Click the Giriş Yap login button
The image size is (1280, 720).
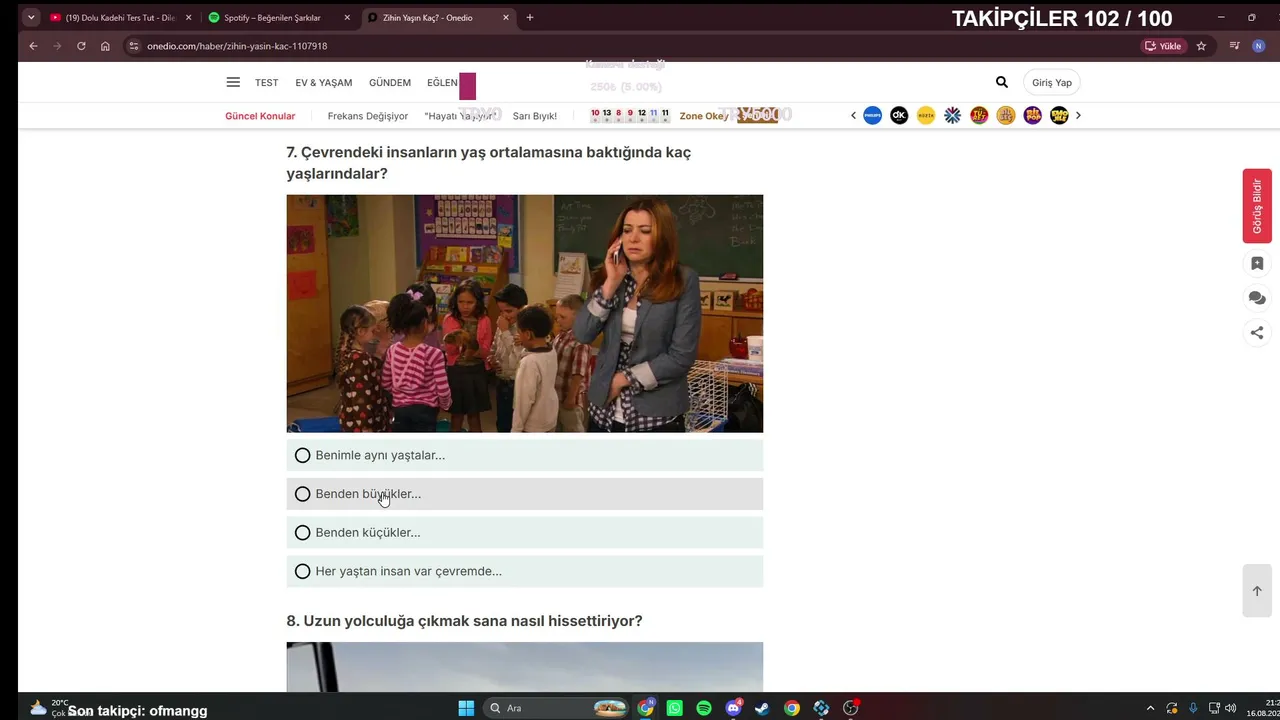click(x=1052, y=83)
